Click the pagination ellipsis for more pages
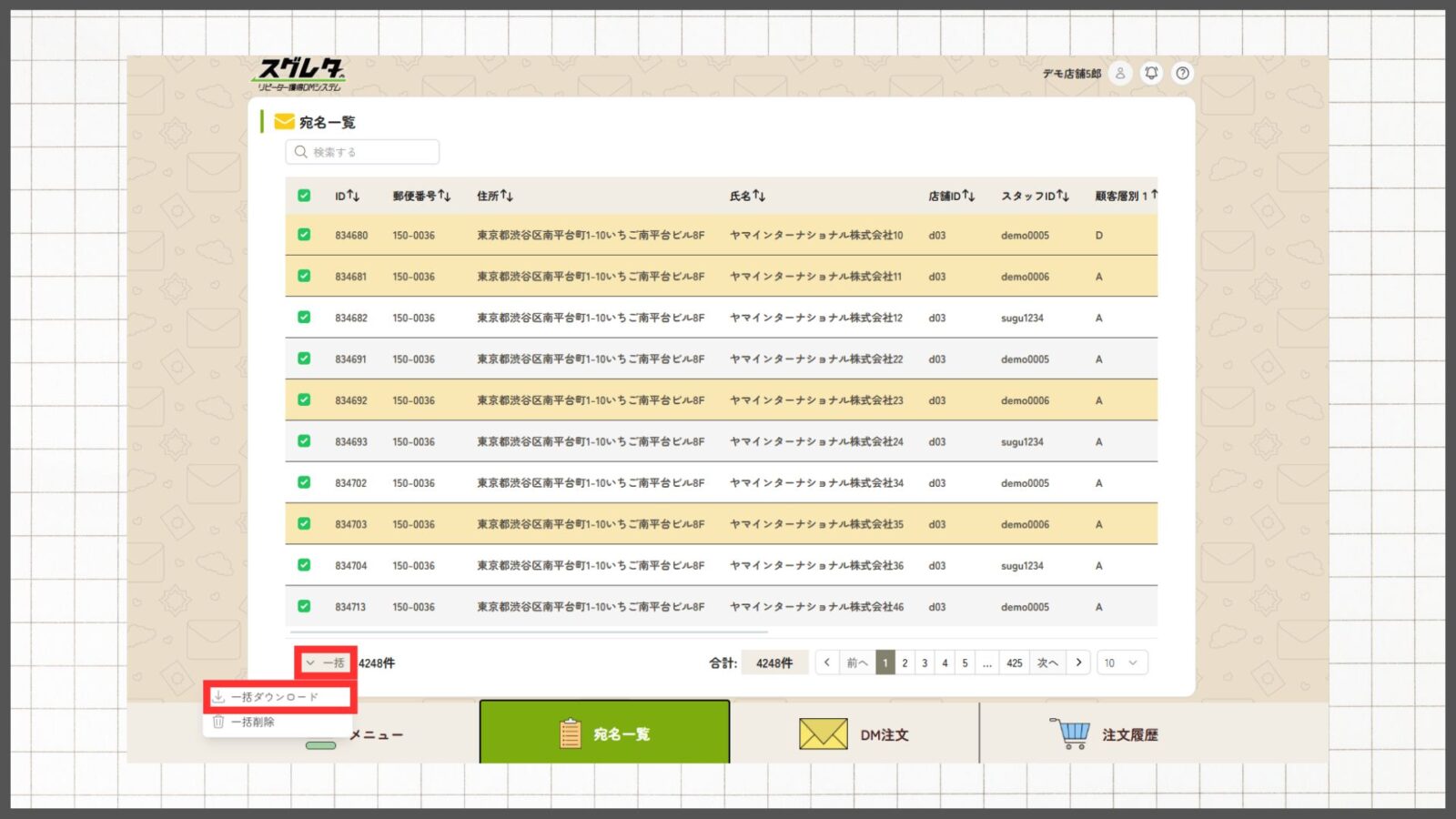The width and height of the screenshot is (1456, 819). point(987,662)
